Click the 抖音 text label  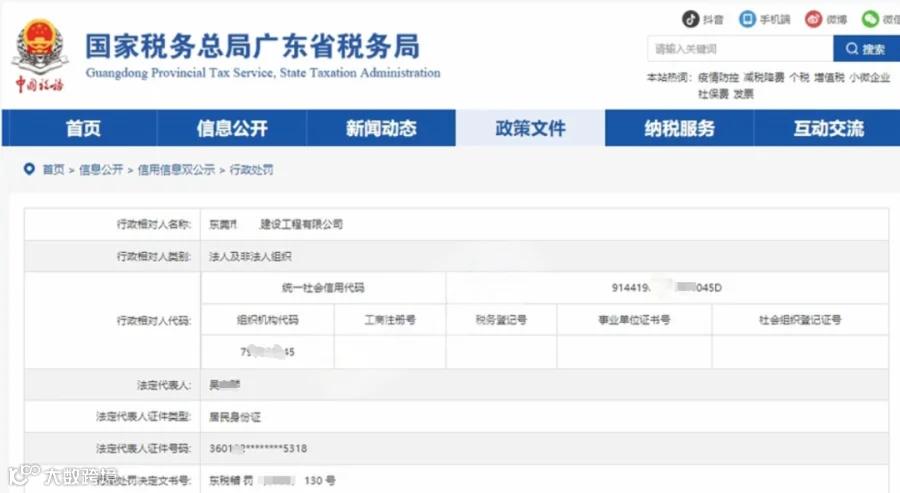713,20
